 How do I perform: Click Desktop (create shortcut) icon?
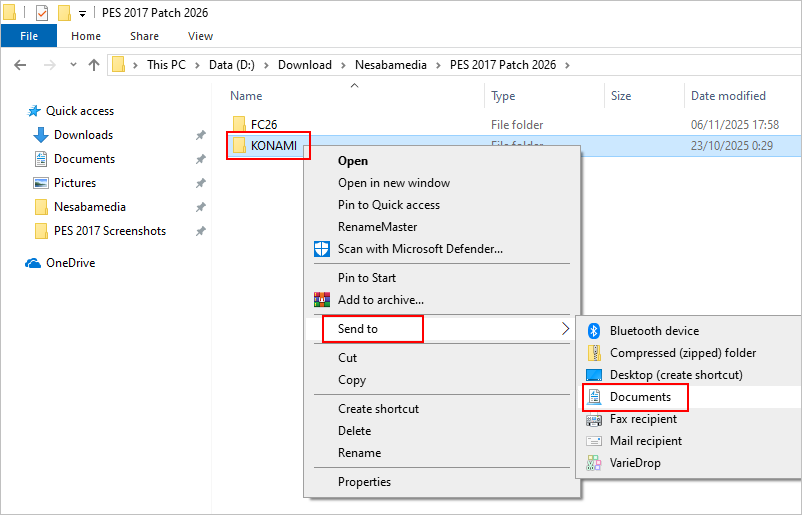coord(592,375)
